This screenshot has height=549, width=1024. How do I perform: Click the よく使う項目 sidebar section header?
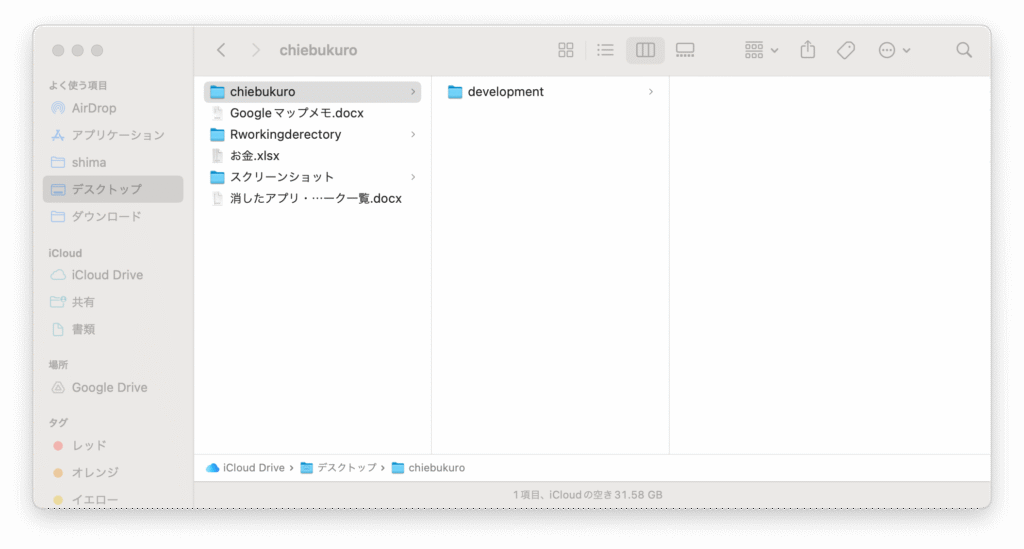click(78, 86)
